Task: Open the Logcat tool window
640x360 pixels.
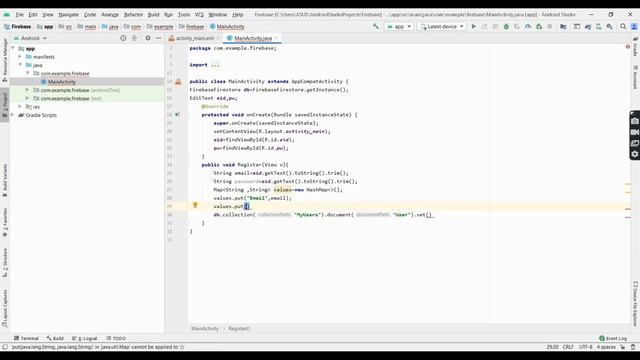Action: pyautogui.click(x=84, y=338)
